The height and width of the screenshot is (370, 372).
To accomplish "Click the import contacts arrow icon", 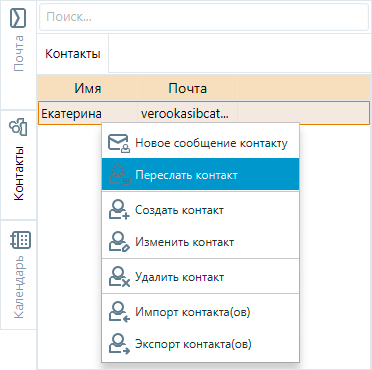I will click(x=119, y=312).
